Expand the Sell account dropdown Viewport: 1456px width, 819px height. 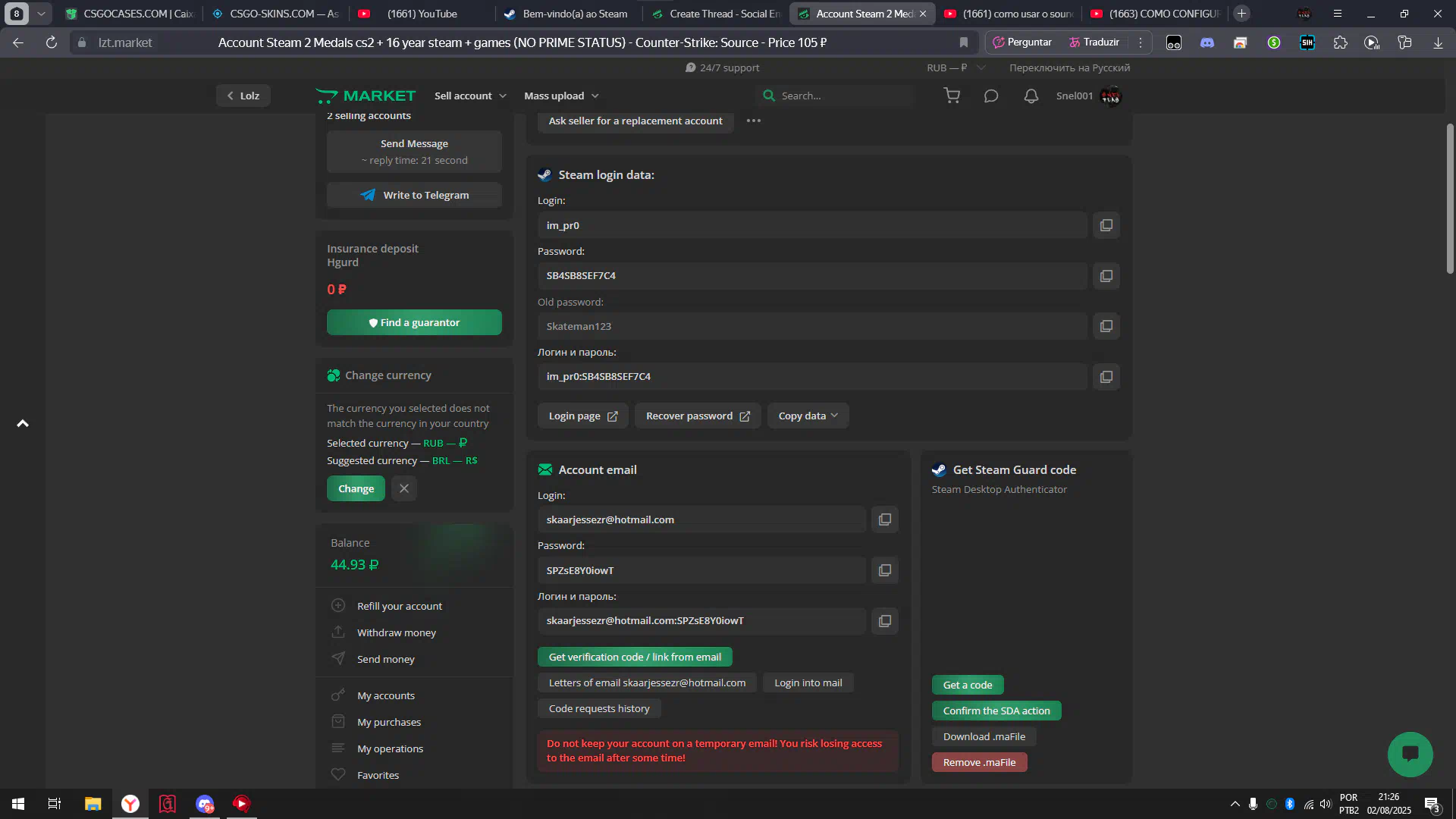coord(470,96)
